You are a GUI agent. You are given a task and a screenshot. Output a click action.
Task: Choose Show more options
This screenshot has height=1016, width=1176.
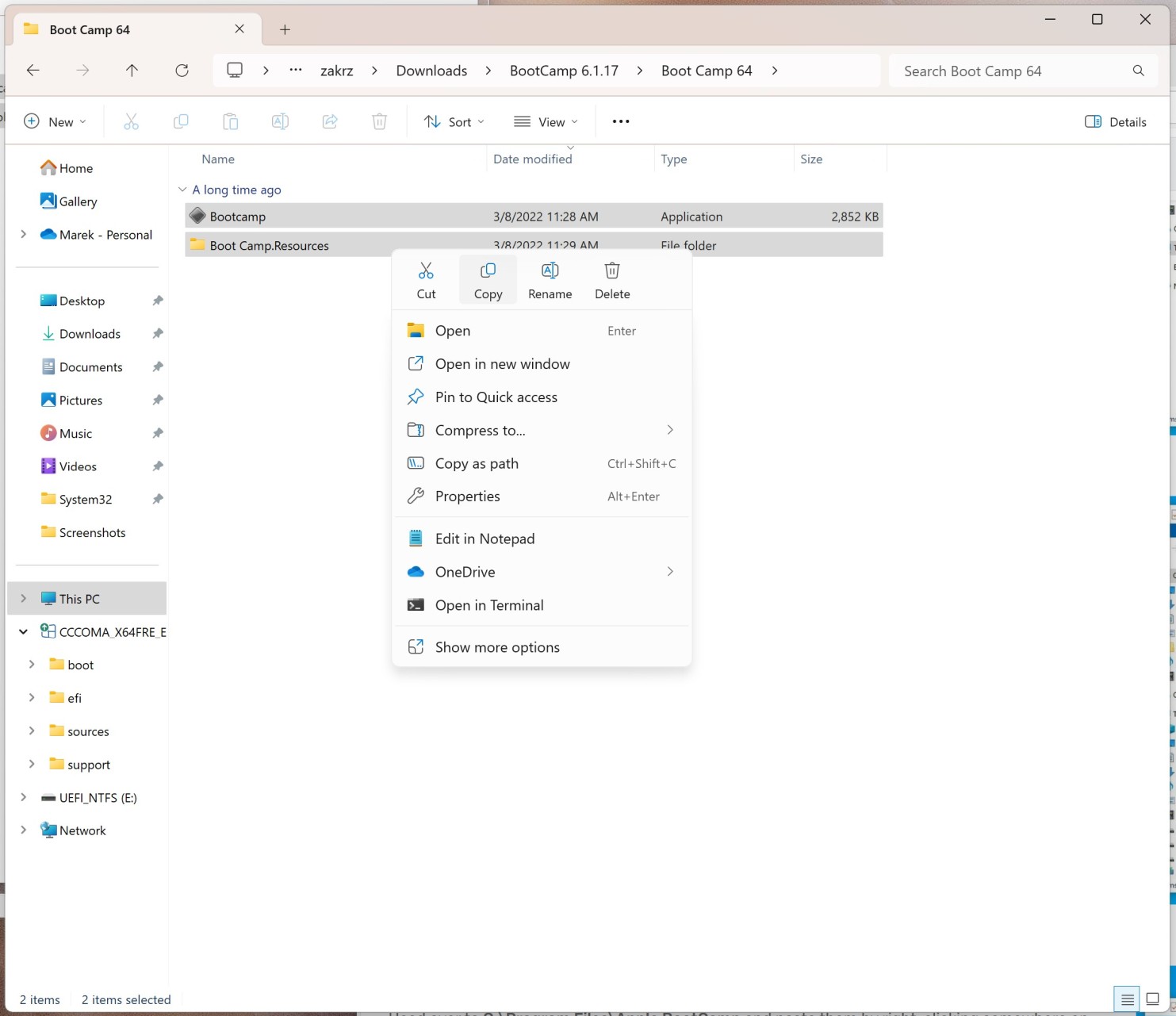click(x=542, y=647)
